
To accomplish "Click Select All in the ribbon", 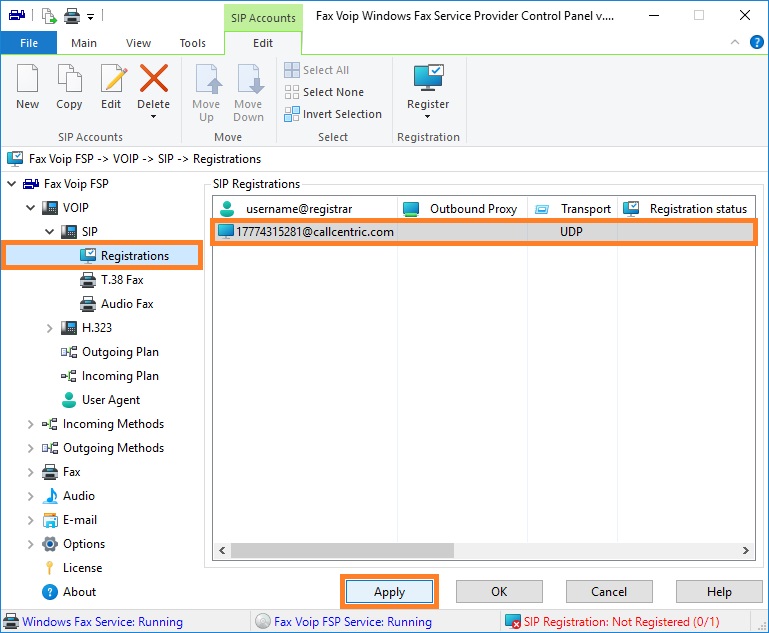I will click(317, 70).
